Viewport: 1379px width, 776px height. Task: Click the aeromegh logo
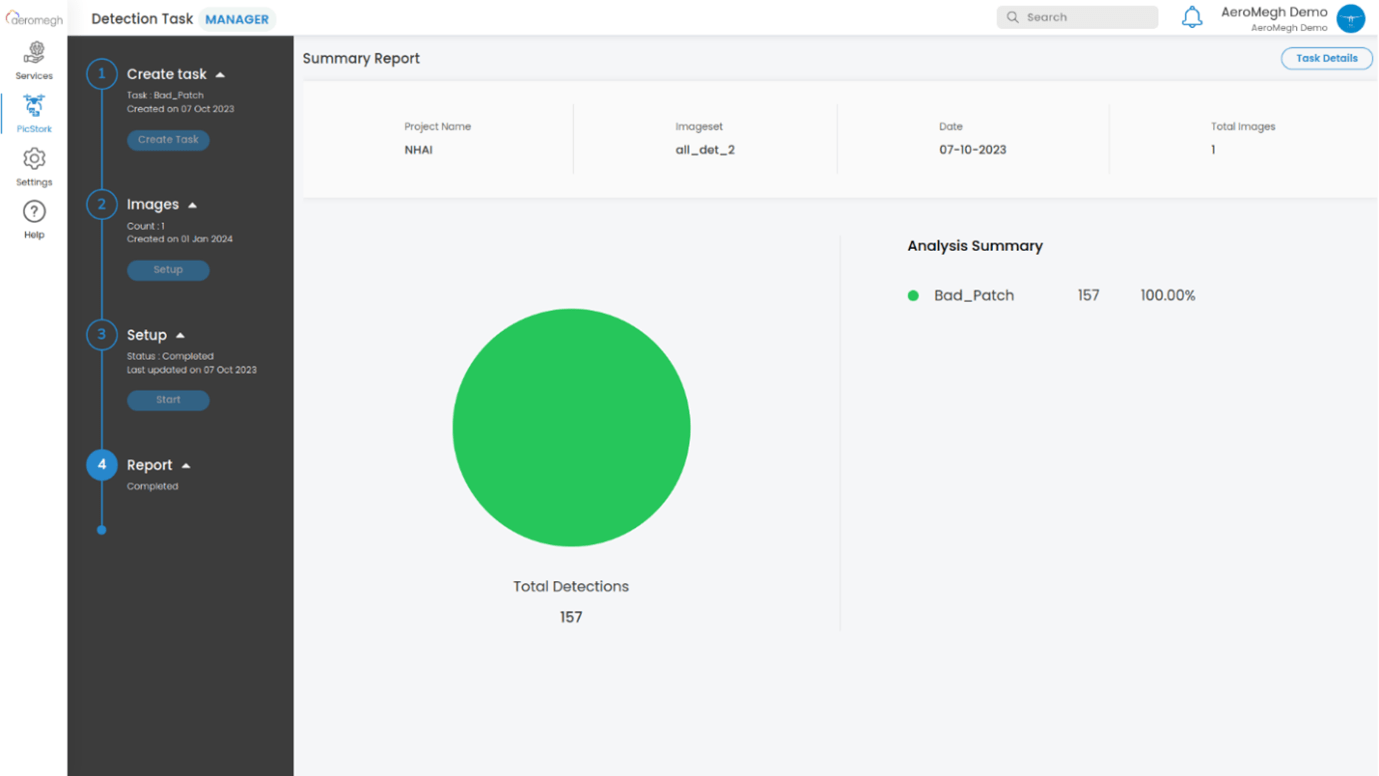click(34, 19)
